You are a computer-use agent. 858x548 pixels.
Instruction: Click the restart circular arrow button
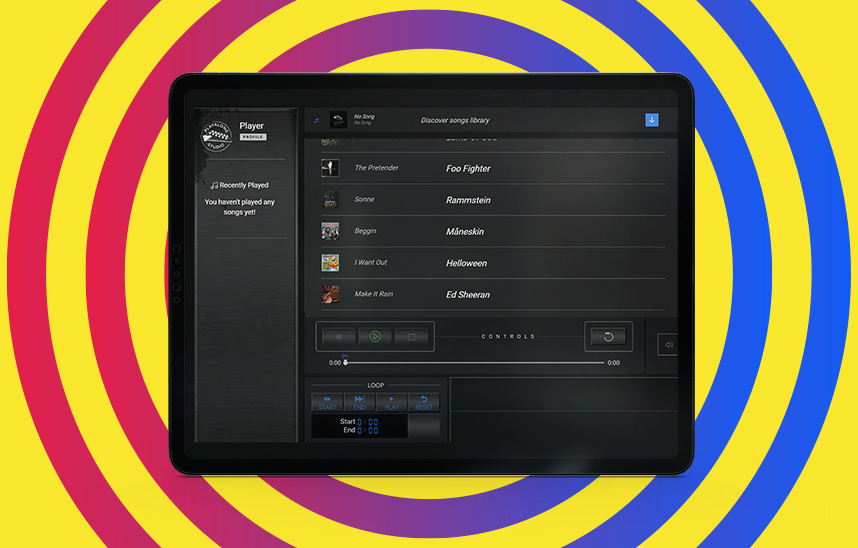click(x=608, y=337)
